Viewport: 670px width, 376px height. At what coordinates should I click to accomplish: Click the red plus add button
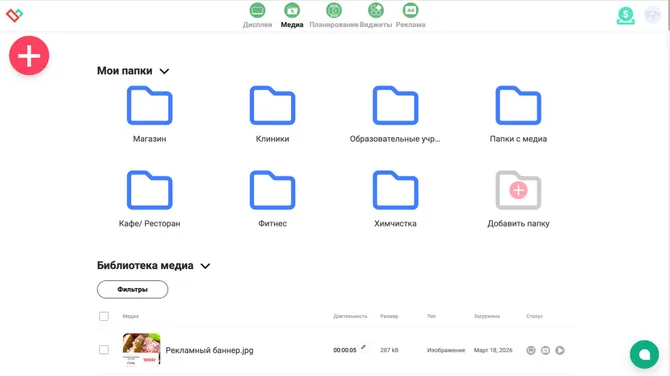point(29,56)
